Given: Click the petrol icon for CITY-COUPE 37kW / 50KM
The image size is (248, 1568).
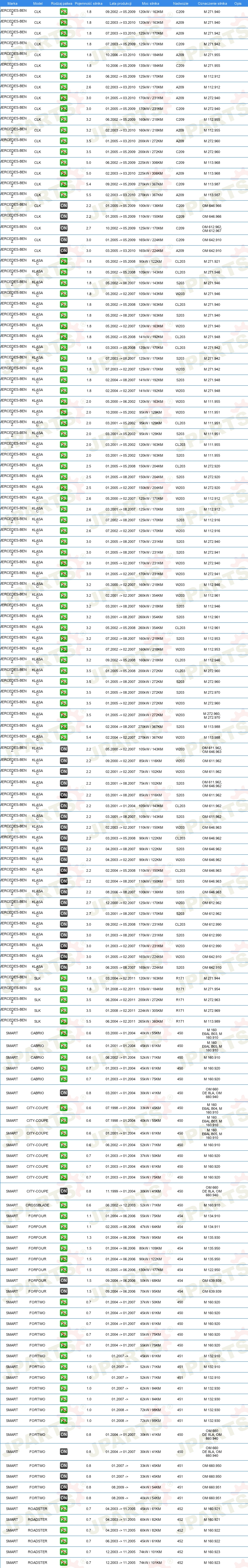Looking at the screenshot, I should click(x=63, y=1156).
